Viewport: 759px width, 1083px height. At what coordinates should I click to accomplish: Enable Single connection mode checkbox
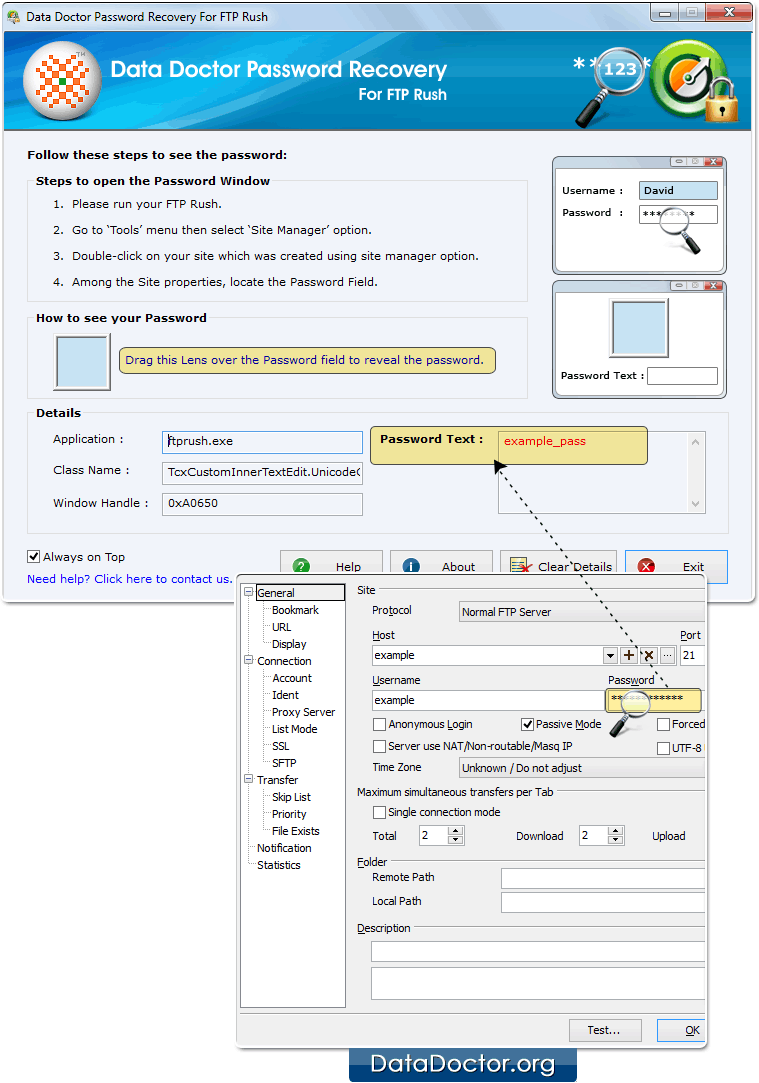pos(379,813)
